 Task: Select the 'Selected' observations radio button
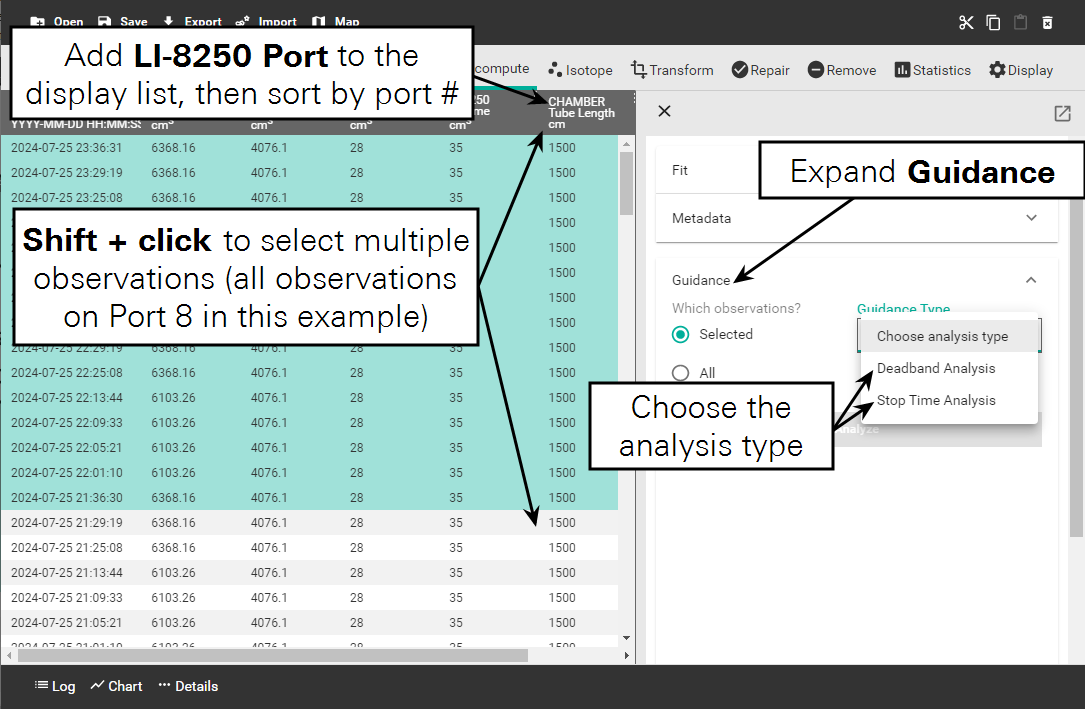[681, 335]
